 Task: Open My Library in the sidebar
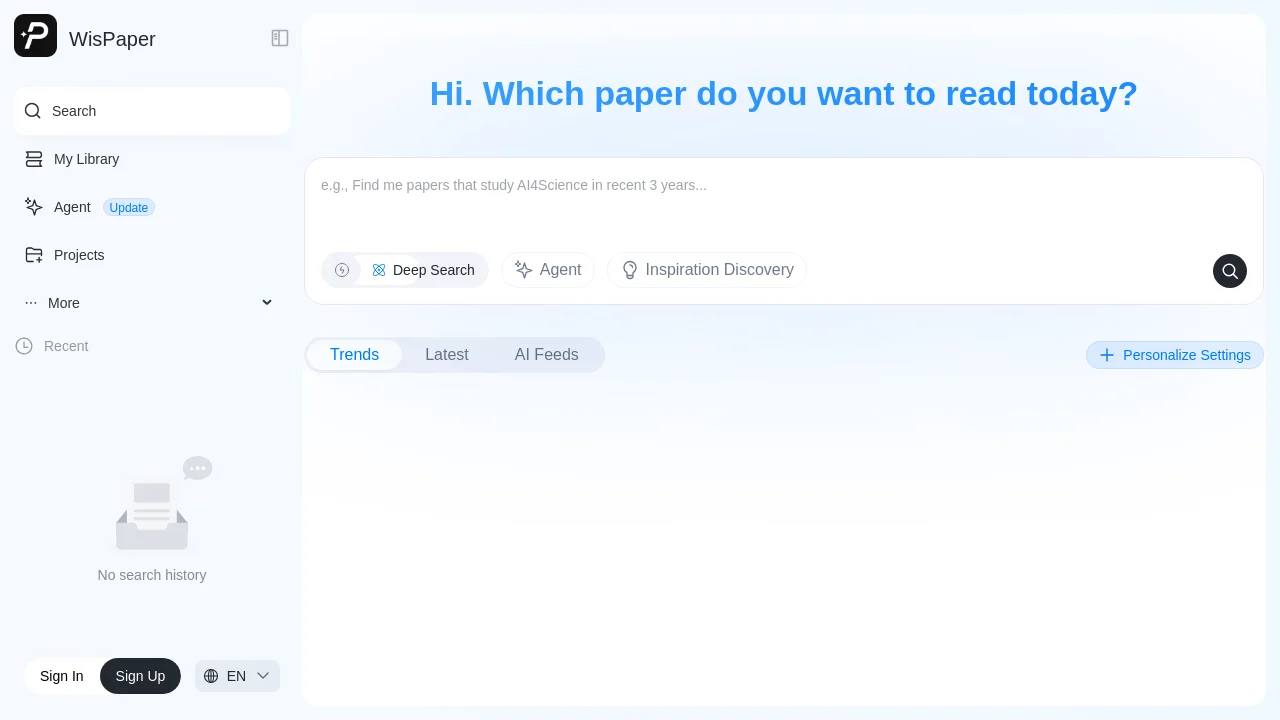(152, 159)
